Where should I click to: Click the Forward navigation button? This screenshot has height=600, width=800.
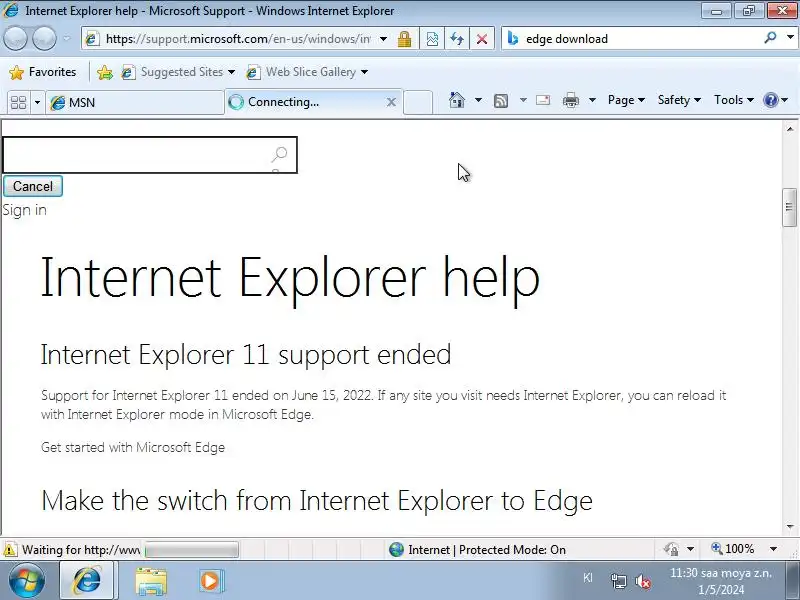point(44,39)
